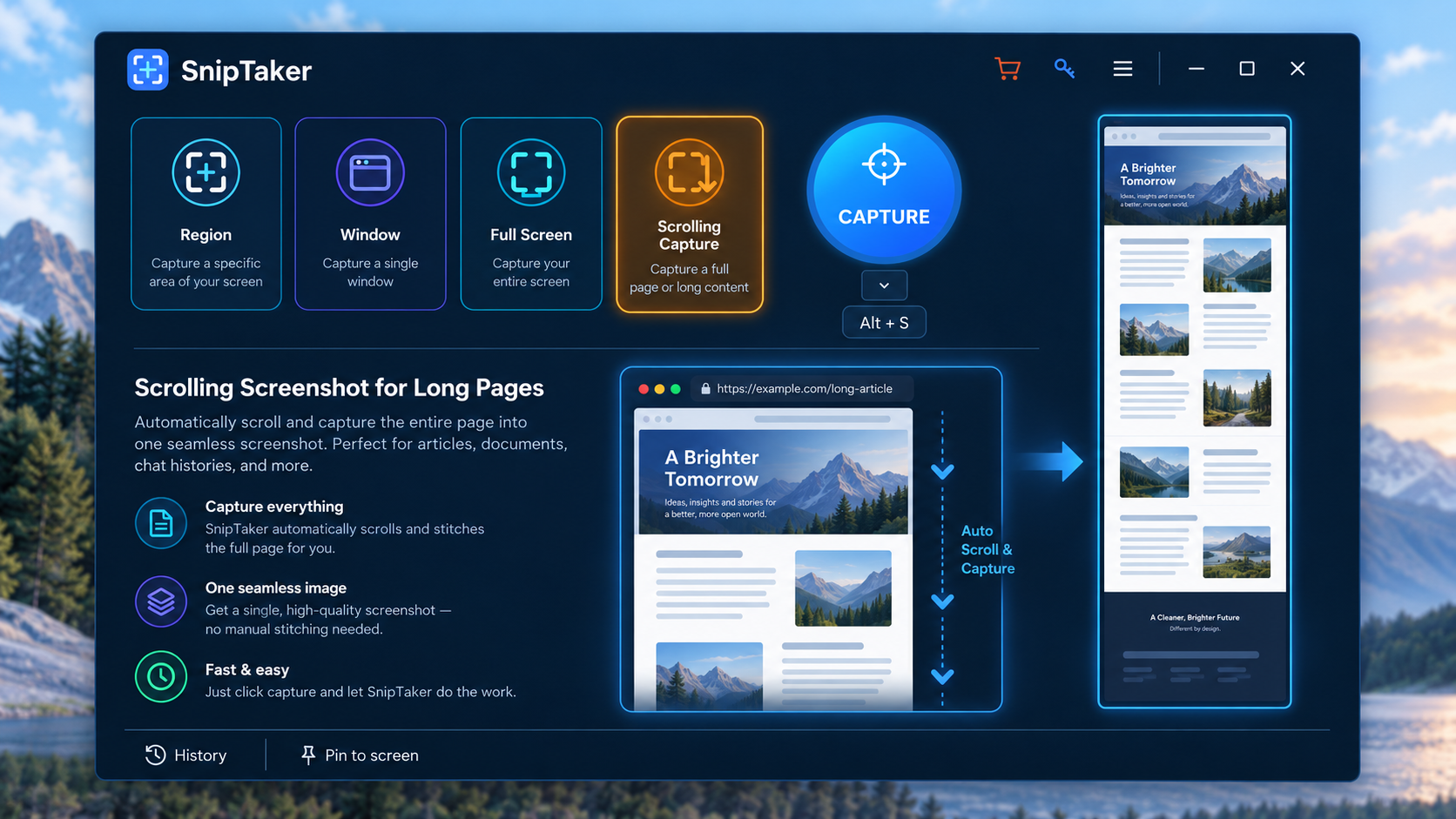Select the Region capture mode icon
1456x819 pixels.
[x=206, y=172]
